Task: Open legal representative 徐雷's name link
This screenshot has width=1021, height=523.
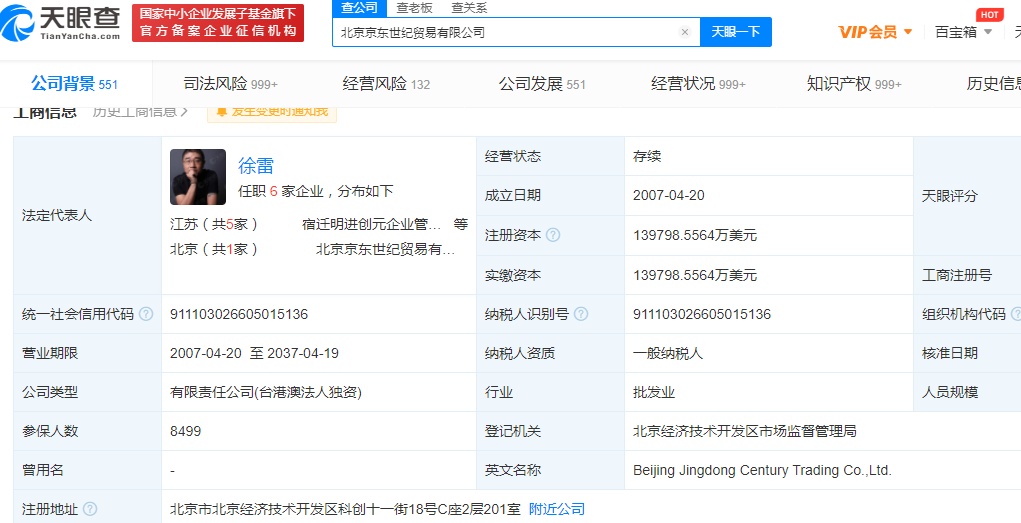Action: click(256, 165)
